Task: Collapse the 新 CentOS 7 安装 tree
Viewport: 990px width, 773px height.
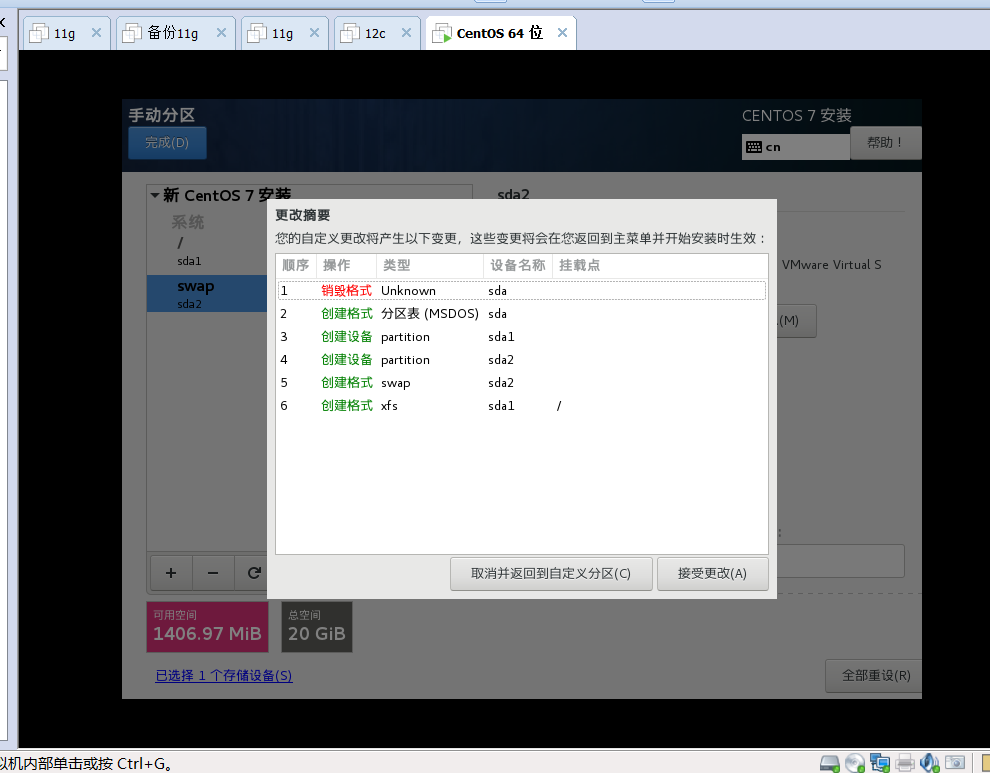Action: (x=155, y=196)
